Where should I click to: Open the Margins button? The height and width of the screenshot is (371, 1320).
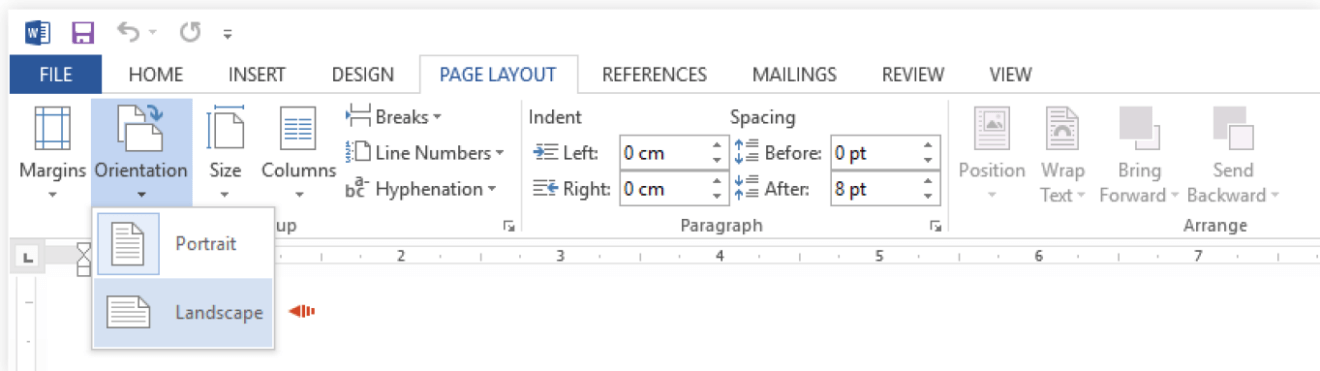click(52, 152)
